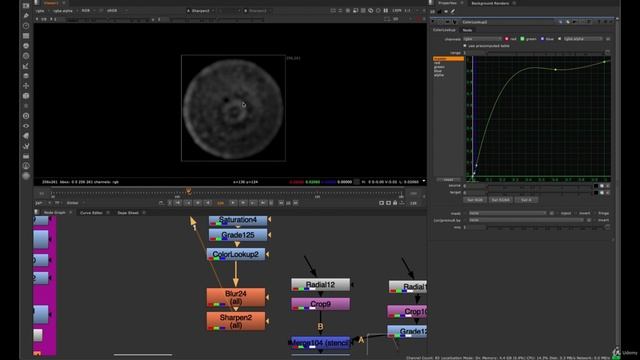This screenshot has width=640, height=360.
Task: Open the Node tab in ColorLookup properties
Action: pos(467,30)
